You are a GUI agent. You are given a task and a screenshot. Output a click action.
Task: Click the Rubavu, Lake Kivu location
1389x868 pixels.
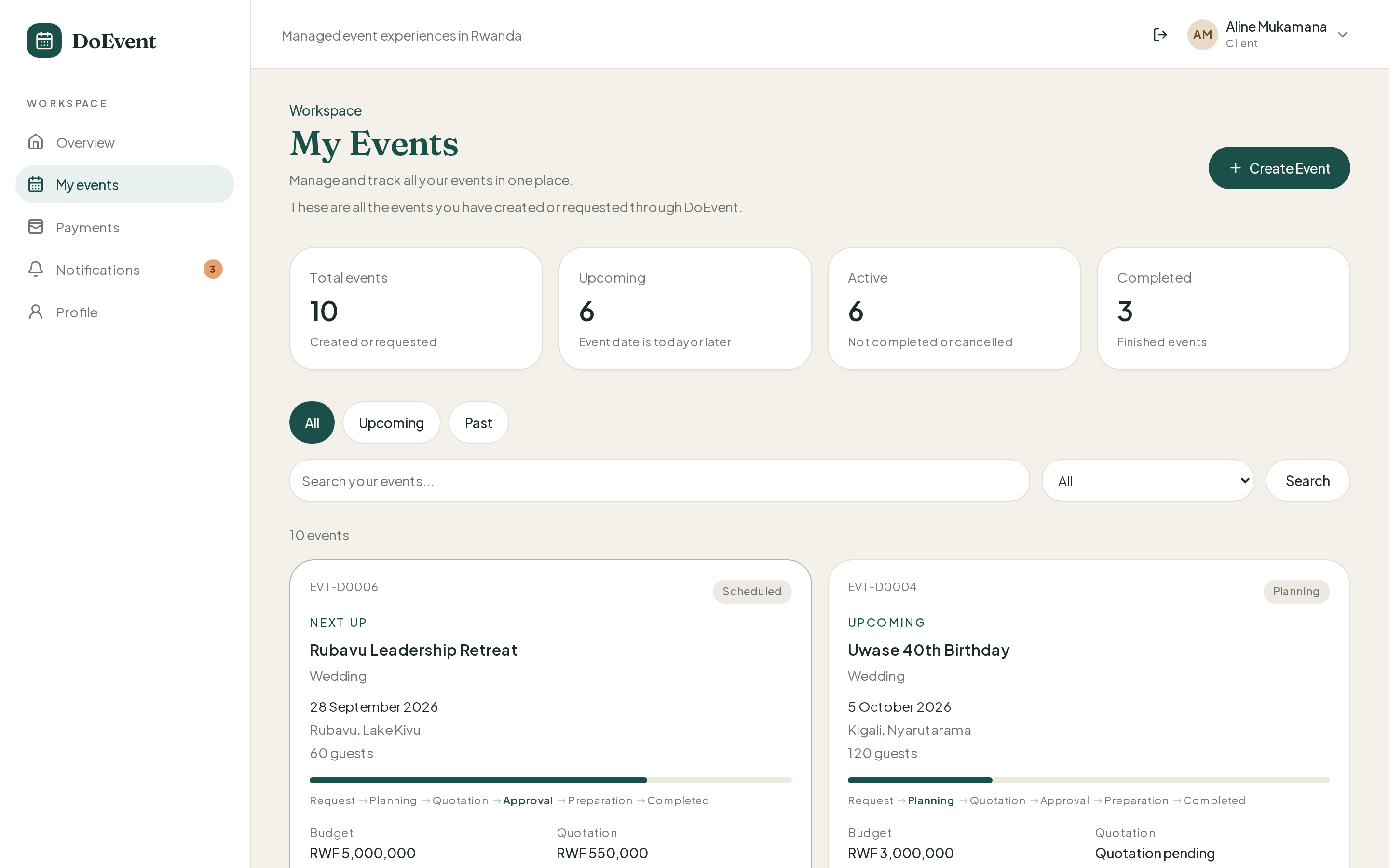pos(365,730)
